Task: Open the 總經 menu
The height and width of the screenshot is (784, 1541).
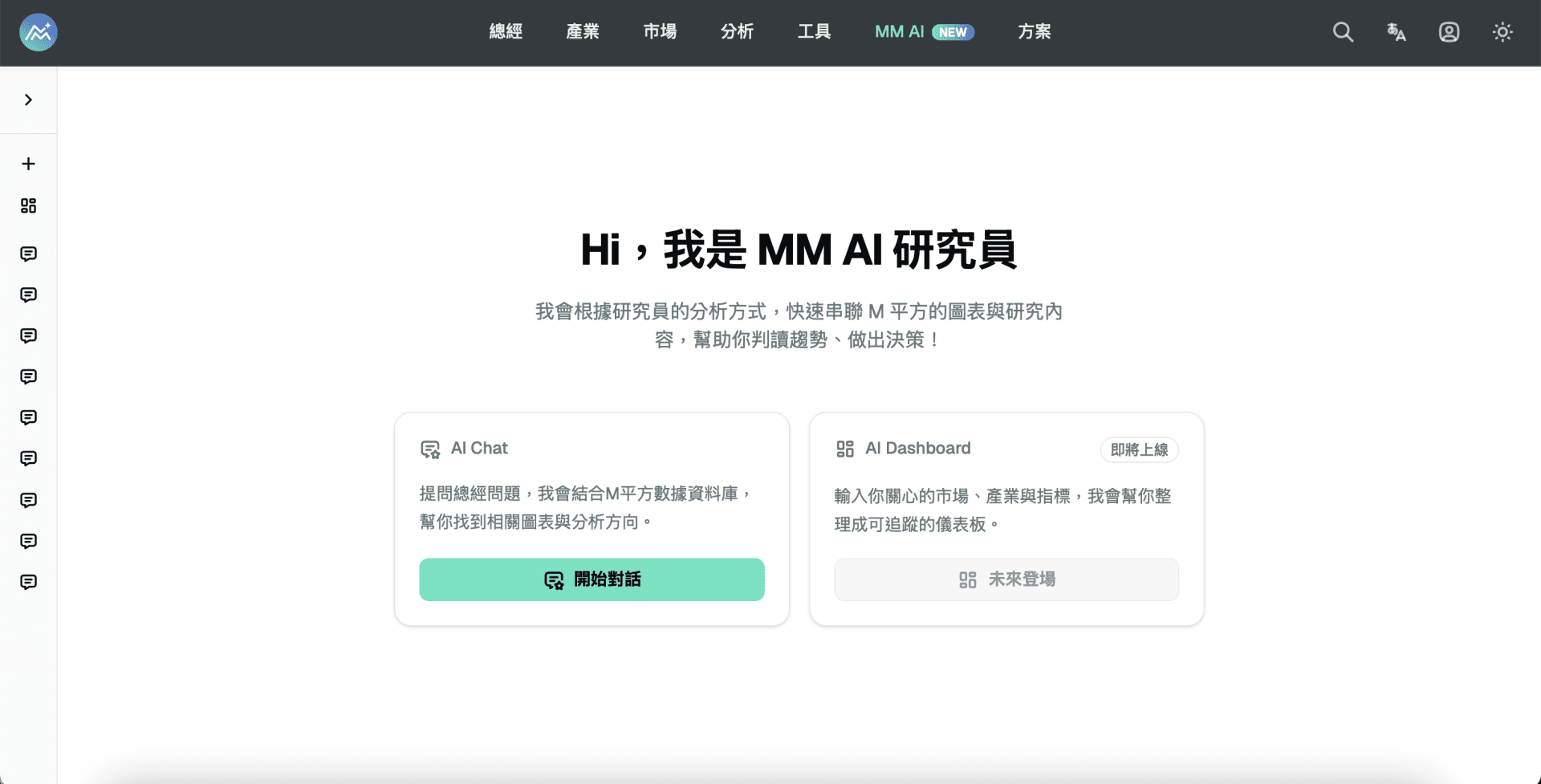Action: (x=506, y=32)
